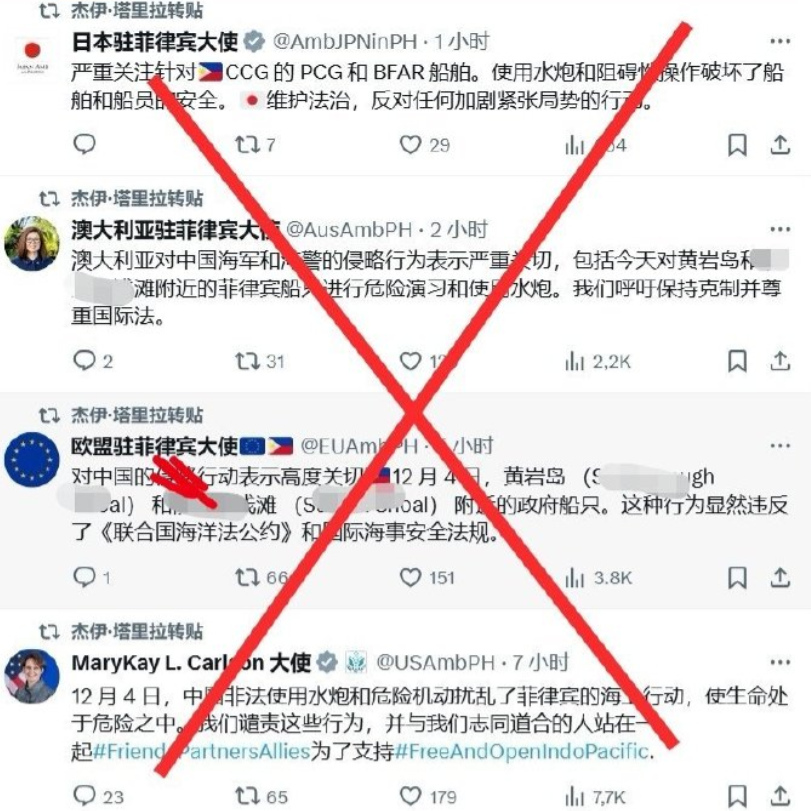
Task: Open more options for Japan ambassador's post
Action: coord(780,41)
